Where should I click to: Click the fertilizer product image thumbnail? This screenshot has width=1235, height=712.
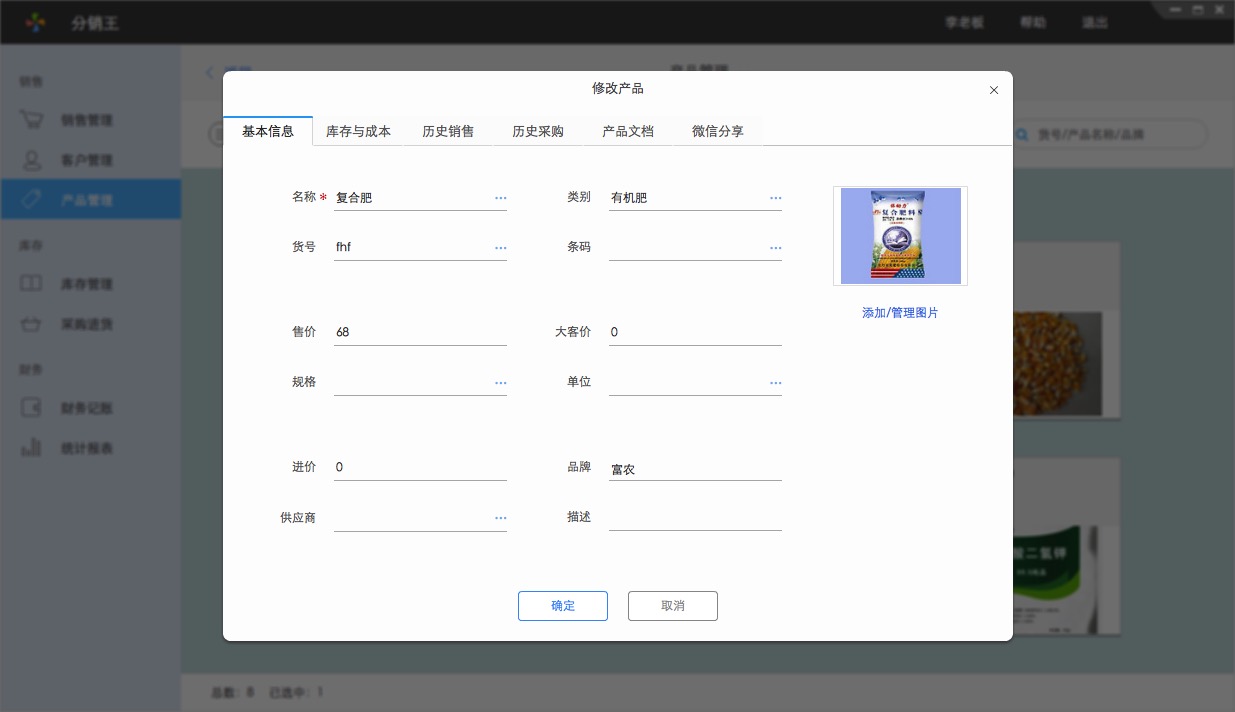(900, 236)
